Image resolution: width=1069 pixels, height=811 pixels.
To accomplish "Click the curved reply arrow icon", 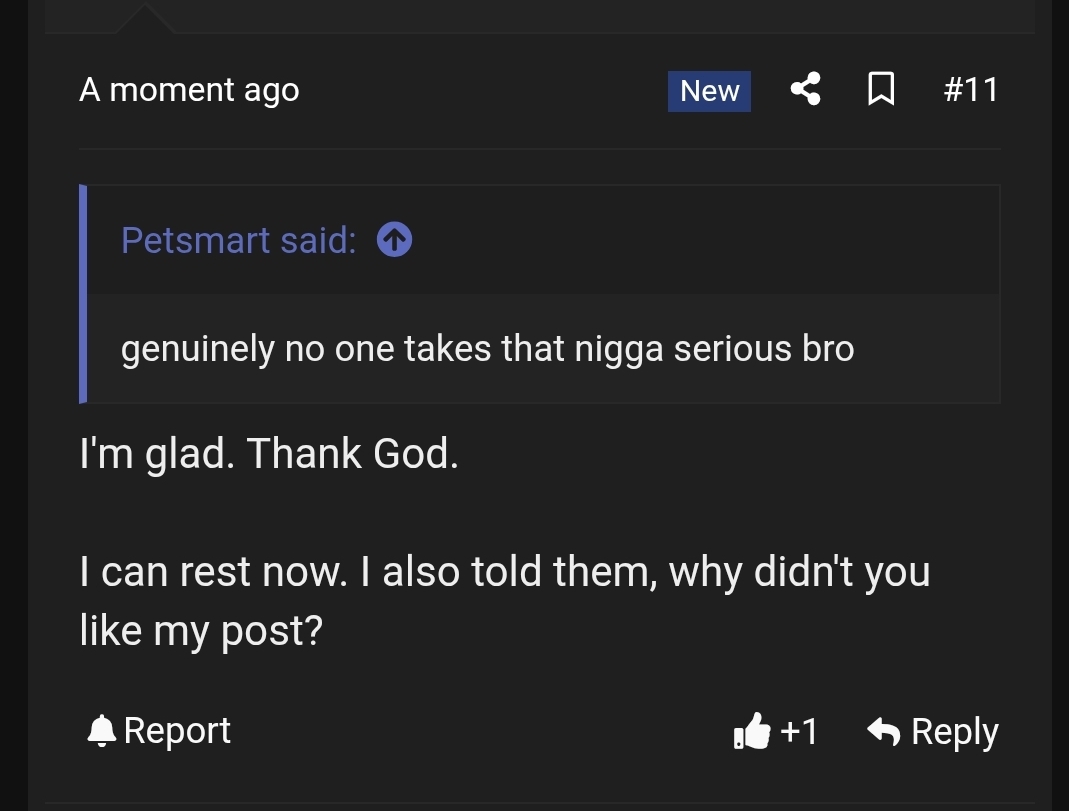I will 884,730.
